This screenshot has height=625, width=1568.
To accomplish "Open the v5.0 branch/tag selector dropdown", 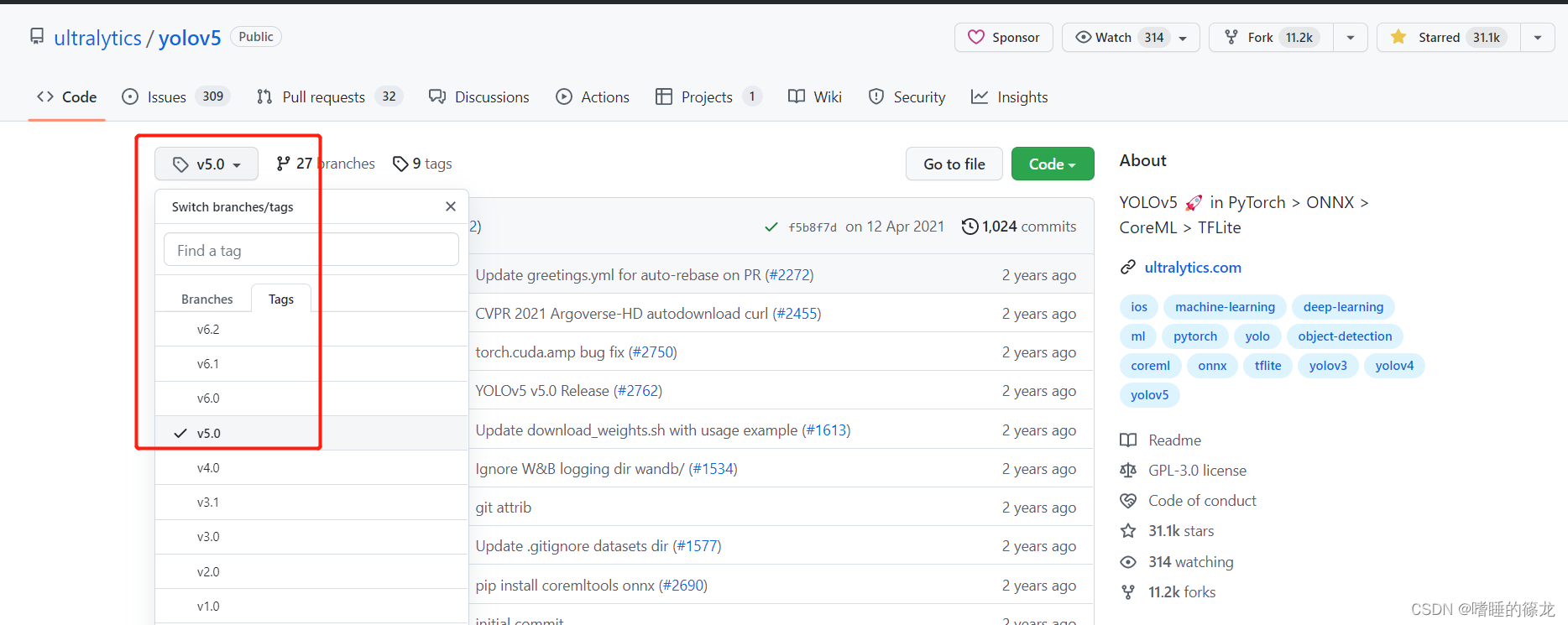I will tap(206, 164).
